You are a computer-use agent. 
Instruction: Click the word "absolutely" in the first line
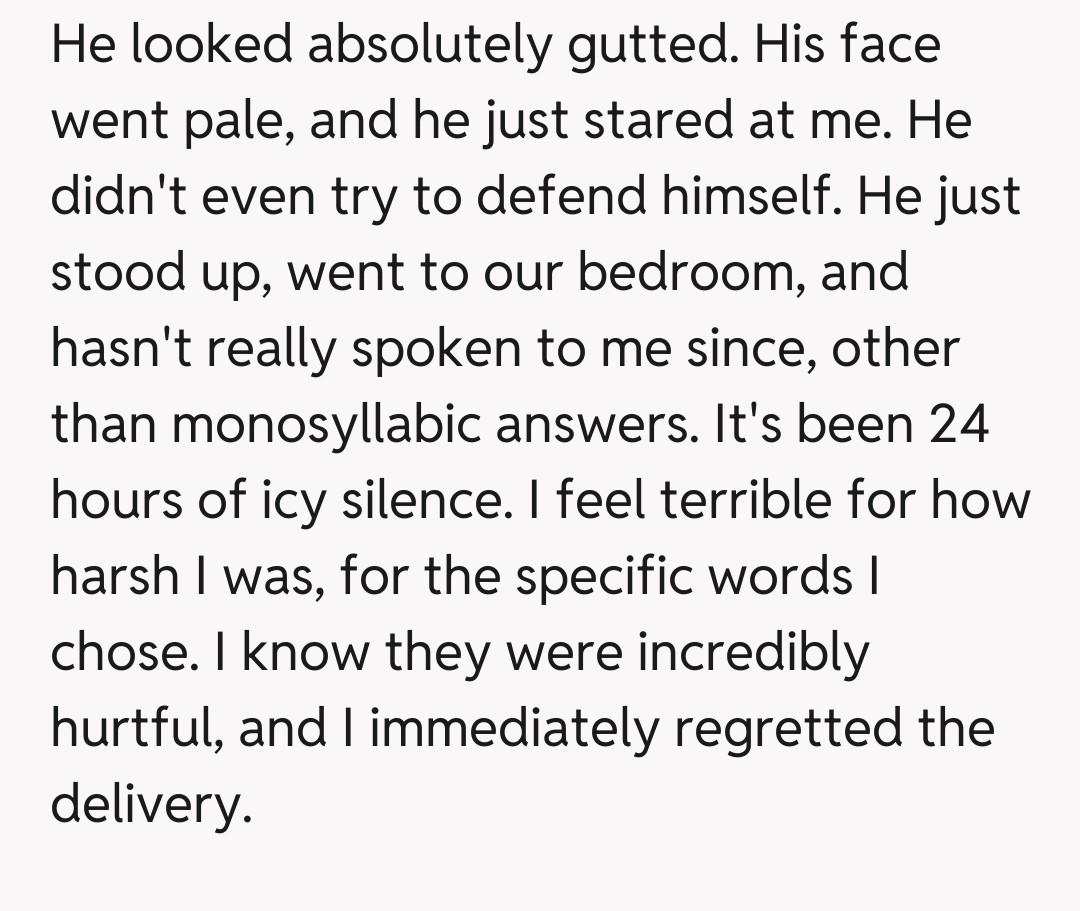coord(432,46)
